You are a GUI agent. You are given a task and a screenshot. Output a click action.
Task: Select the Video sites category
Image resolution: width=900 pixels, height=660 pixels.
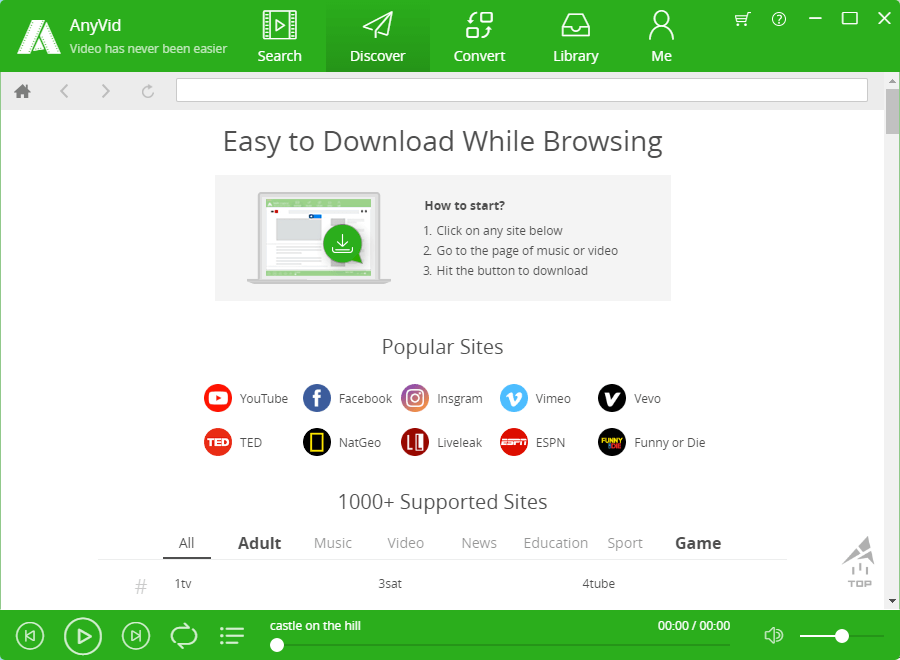click(x=406, y=543)
